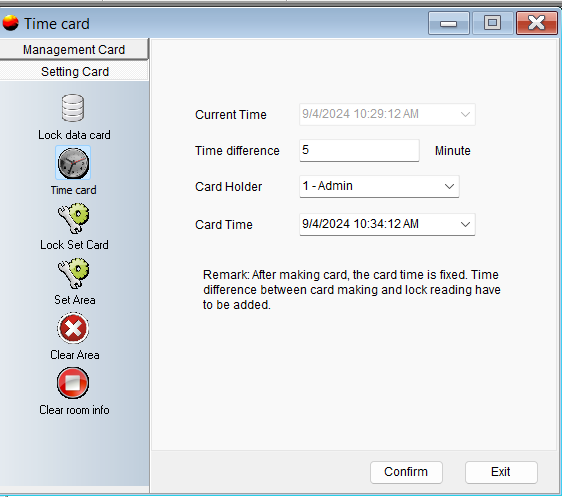Expand the Current Time dropdown arrow

465,114
